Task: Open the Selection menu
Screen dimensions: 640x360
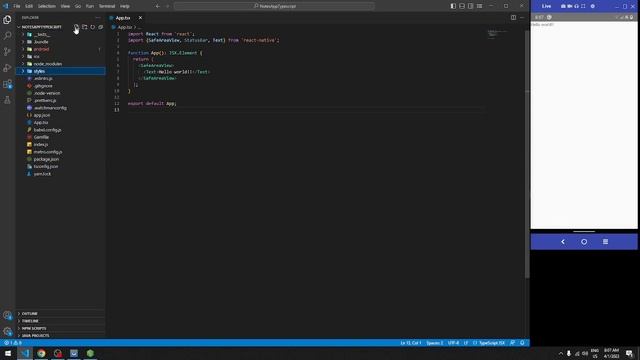Action: [47, 6]
